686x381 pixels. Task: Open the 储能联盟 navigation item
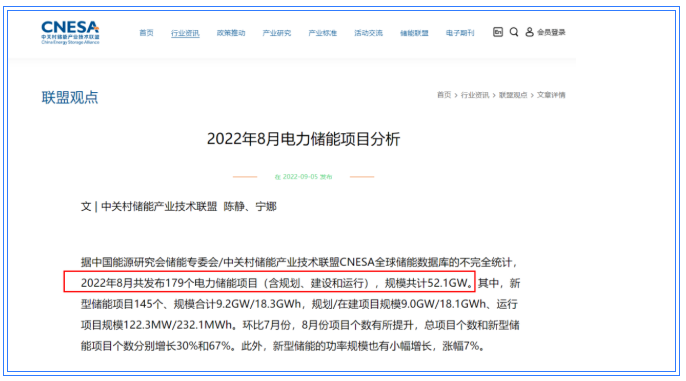414,33
